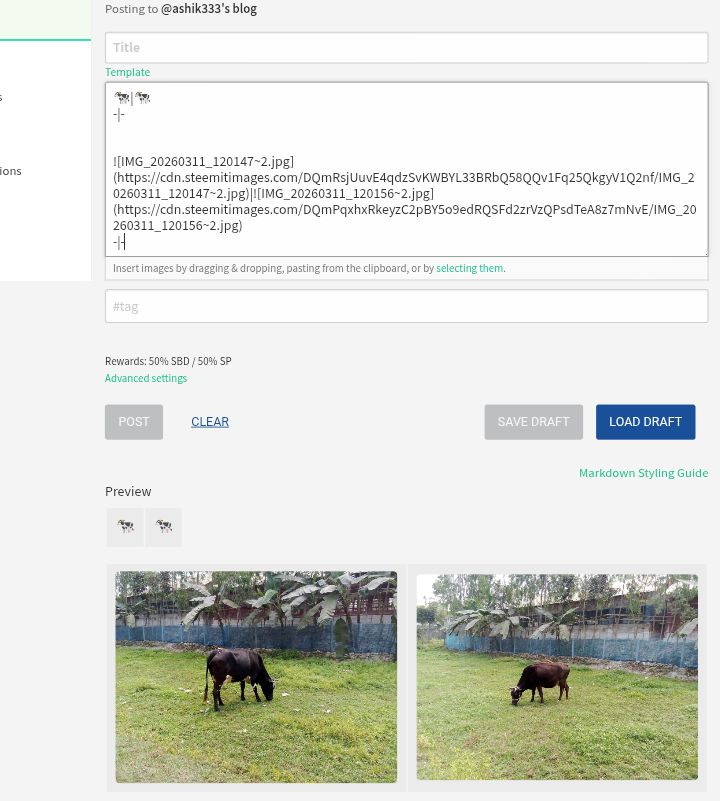
Task: Click inside the post body text area
Action: coord(406,169)
